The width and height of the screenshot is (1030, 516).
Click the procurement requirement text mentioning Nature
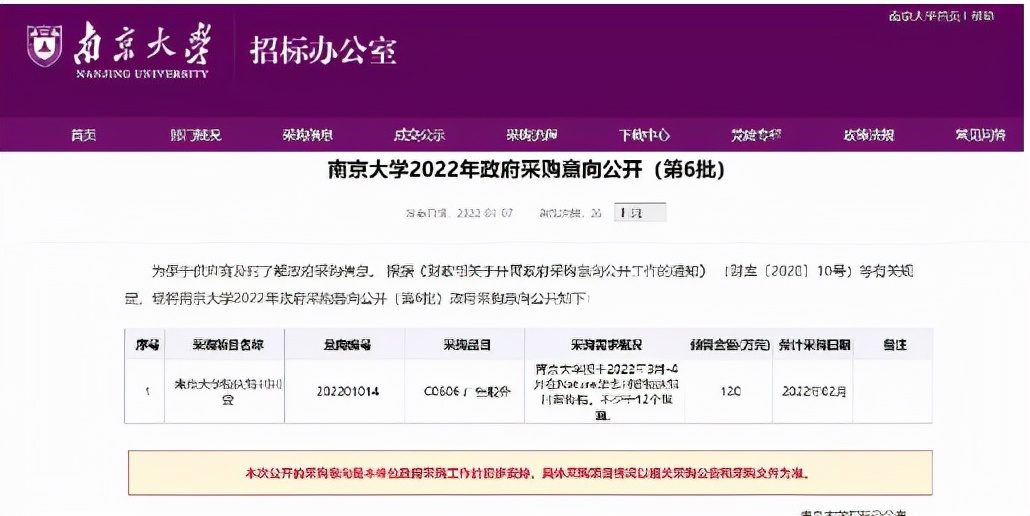point(606,392)
